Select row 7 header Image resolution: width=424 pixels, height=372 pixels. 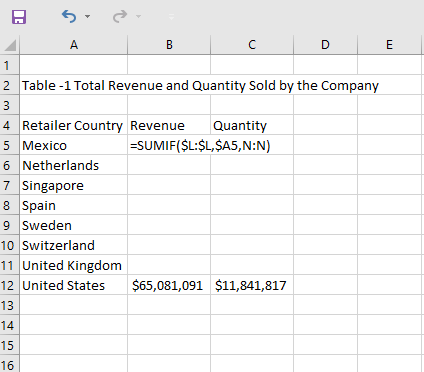click(9, 185)
